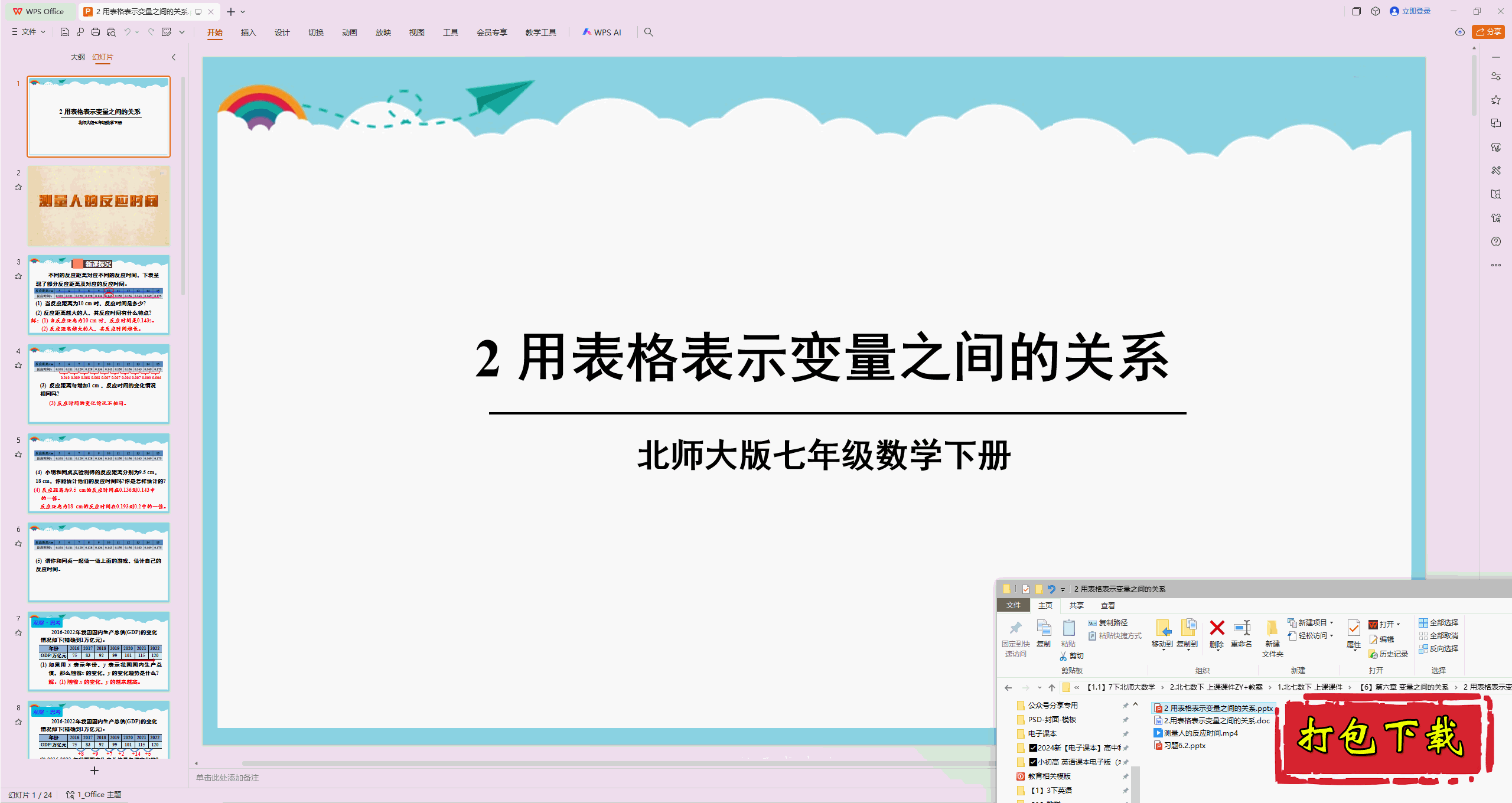Open new tab dropdown arrow beside plus

243,12
